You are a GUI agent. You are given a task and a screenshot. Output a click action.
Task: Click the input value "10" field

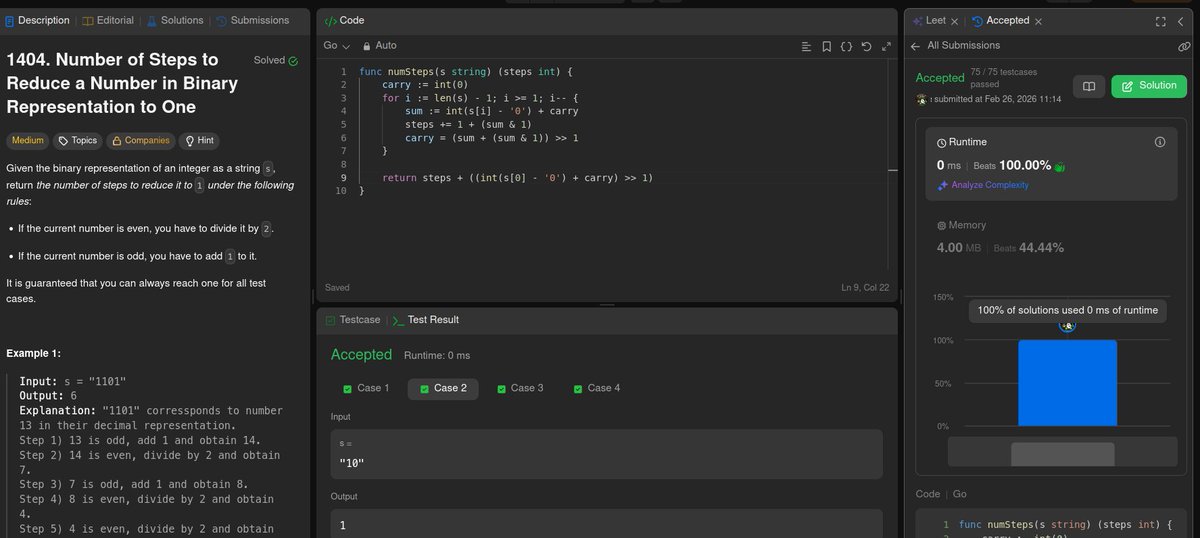pyautogui.click(x=607, y=454)
